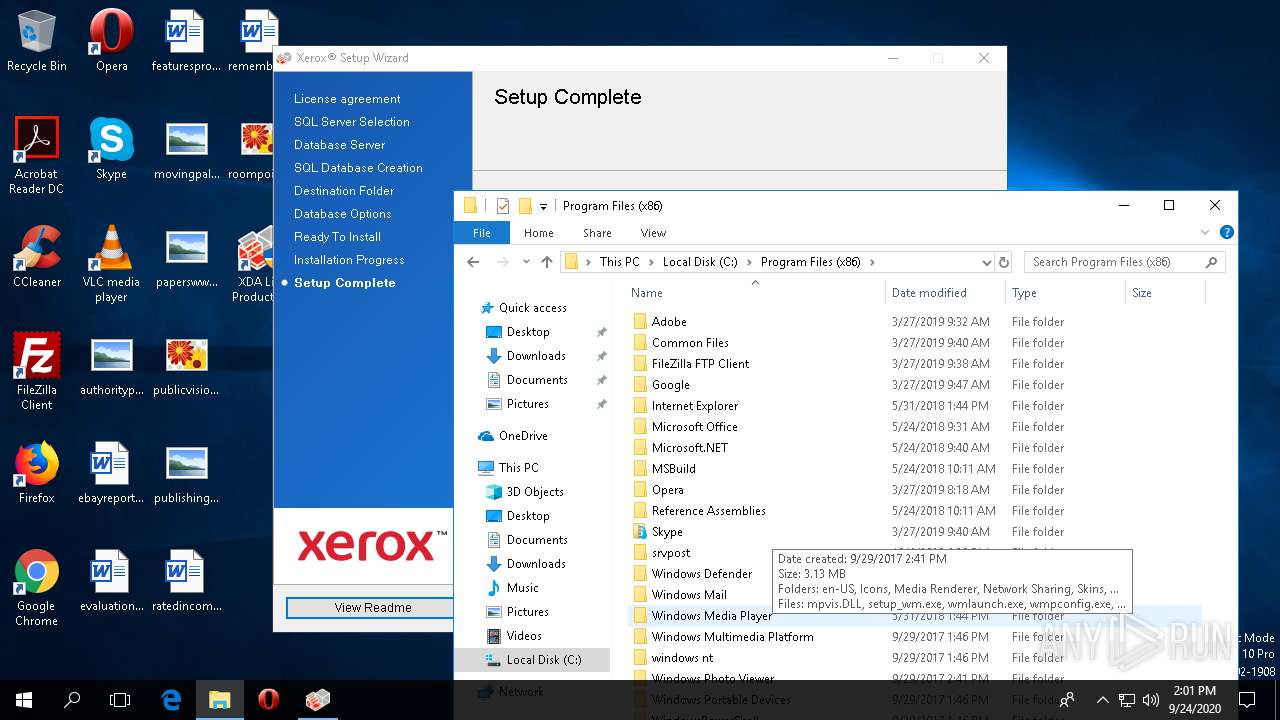
Task: Open the authorityp image file on the desktop
Action: tap(111, 365)
